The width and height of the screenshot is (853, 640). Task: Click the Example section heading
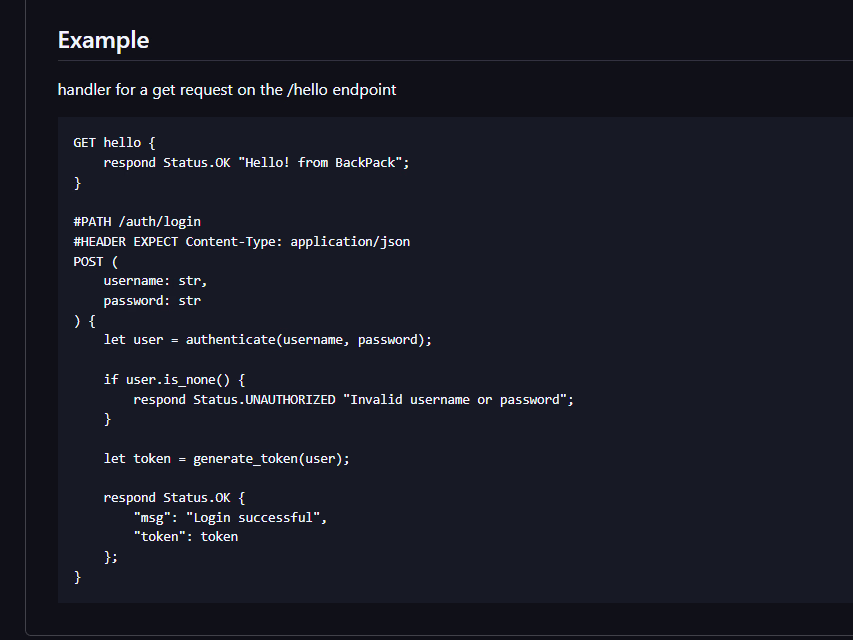pyautogui.click(x=103, y=40)
